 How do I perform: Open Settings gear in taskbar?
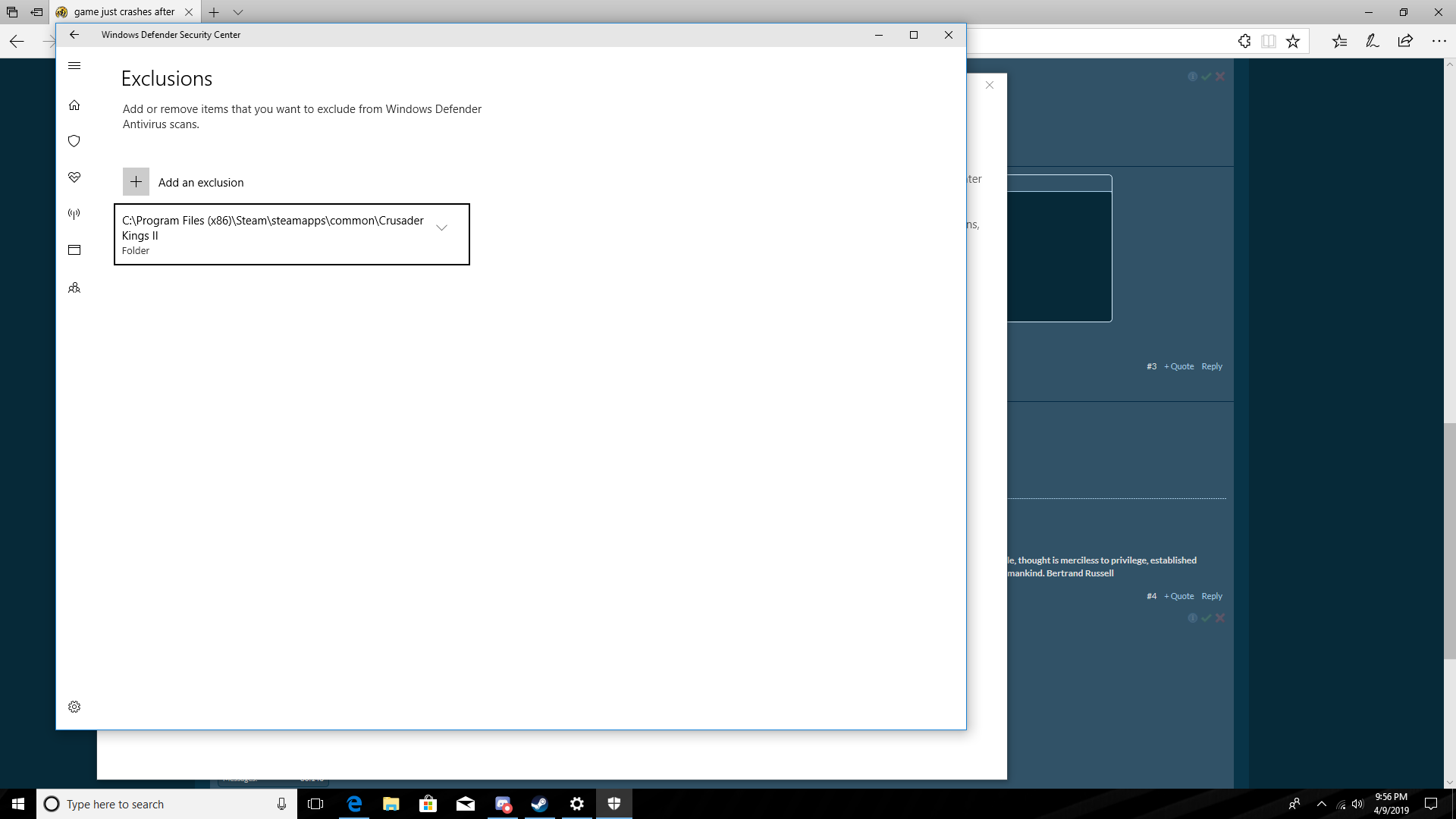(x=576, y=804)
